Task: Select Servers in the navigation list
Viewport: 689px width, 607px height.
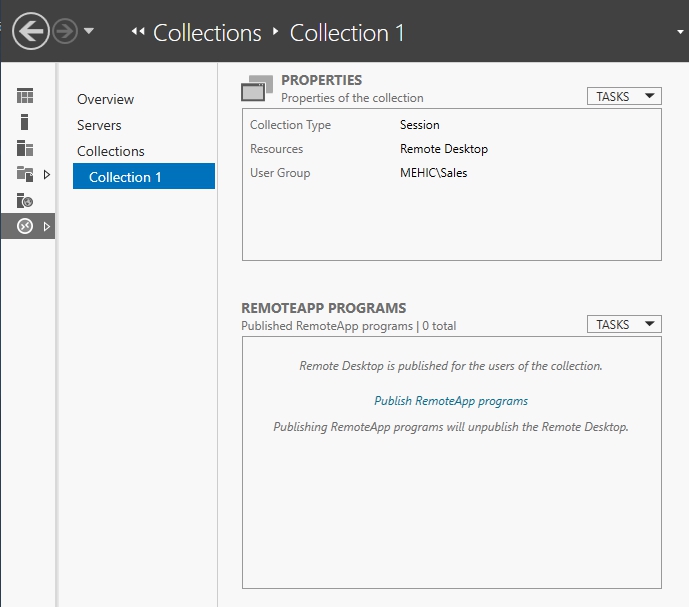Action: click(x=99, y=125)
